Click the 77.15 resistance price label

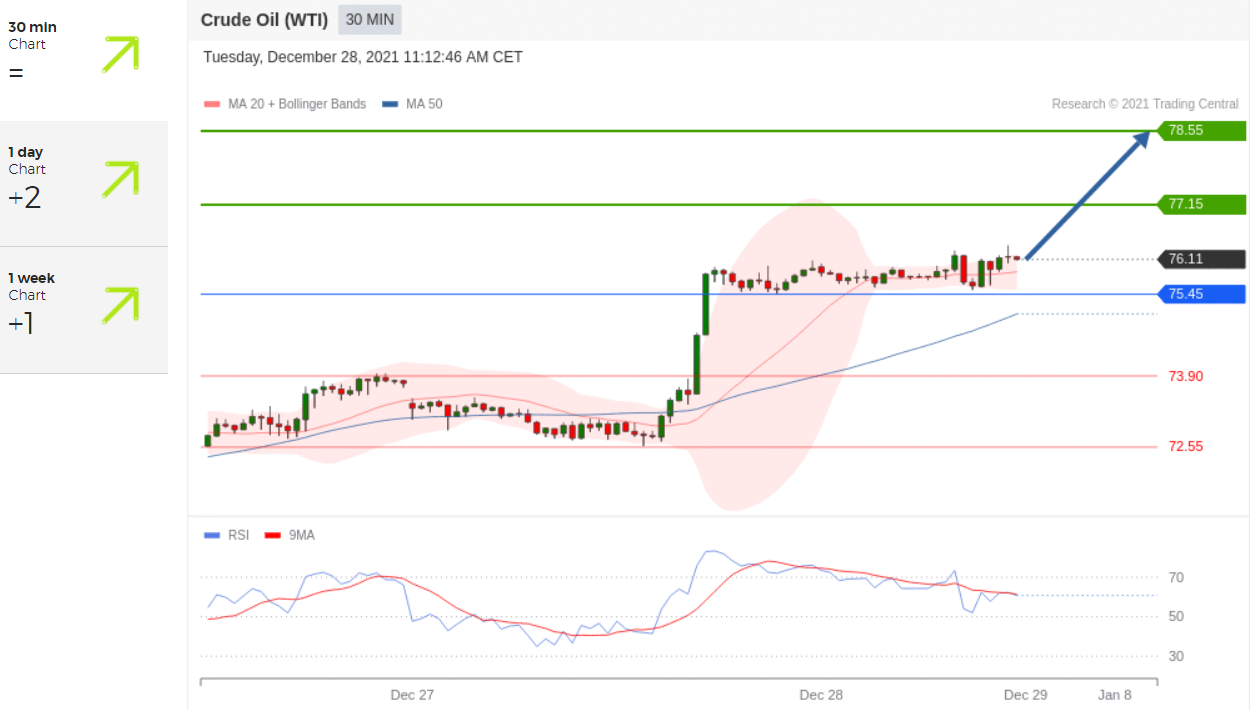click(x=1201, y=204)
